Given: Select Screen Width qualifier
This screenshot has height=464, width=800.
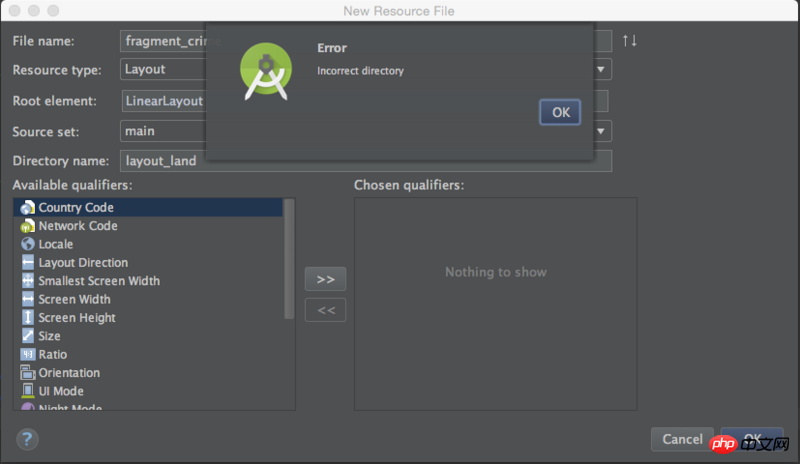Looking at the screenshot, I should click(148, 299).
